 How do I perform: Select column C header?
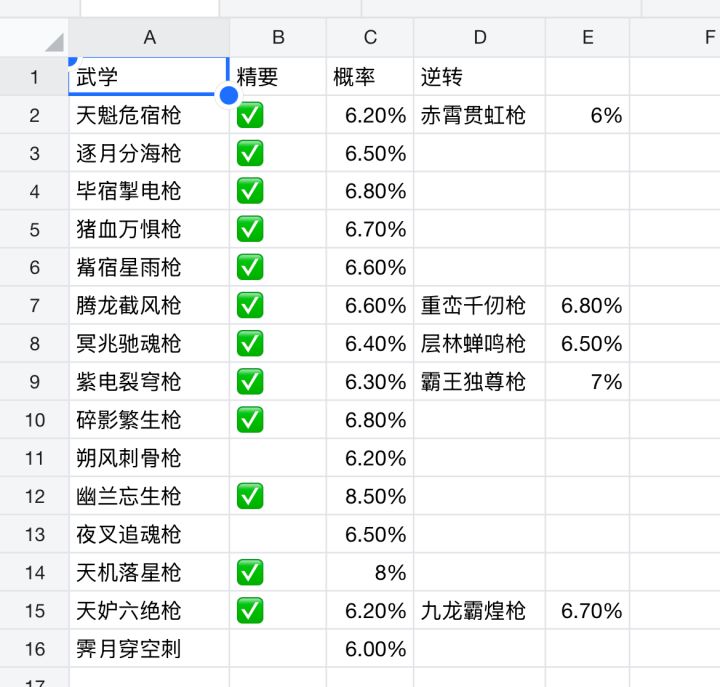coord(370,37)
